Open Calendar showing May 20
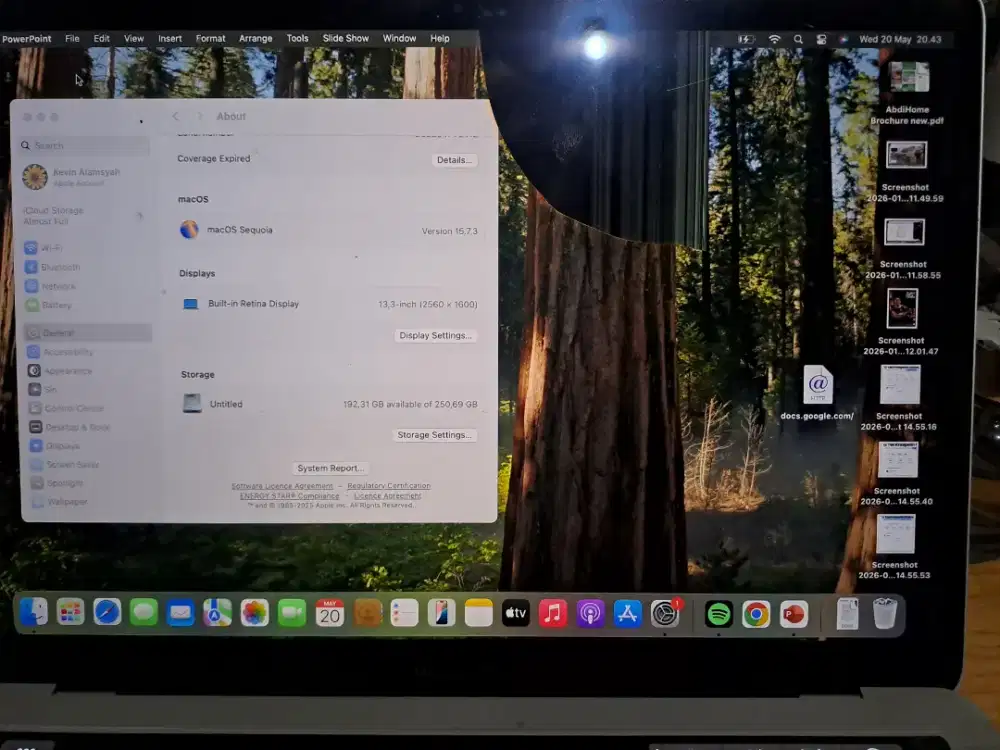Viewport: 1000px width, 750px height. pos(330,614)
